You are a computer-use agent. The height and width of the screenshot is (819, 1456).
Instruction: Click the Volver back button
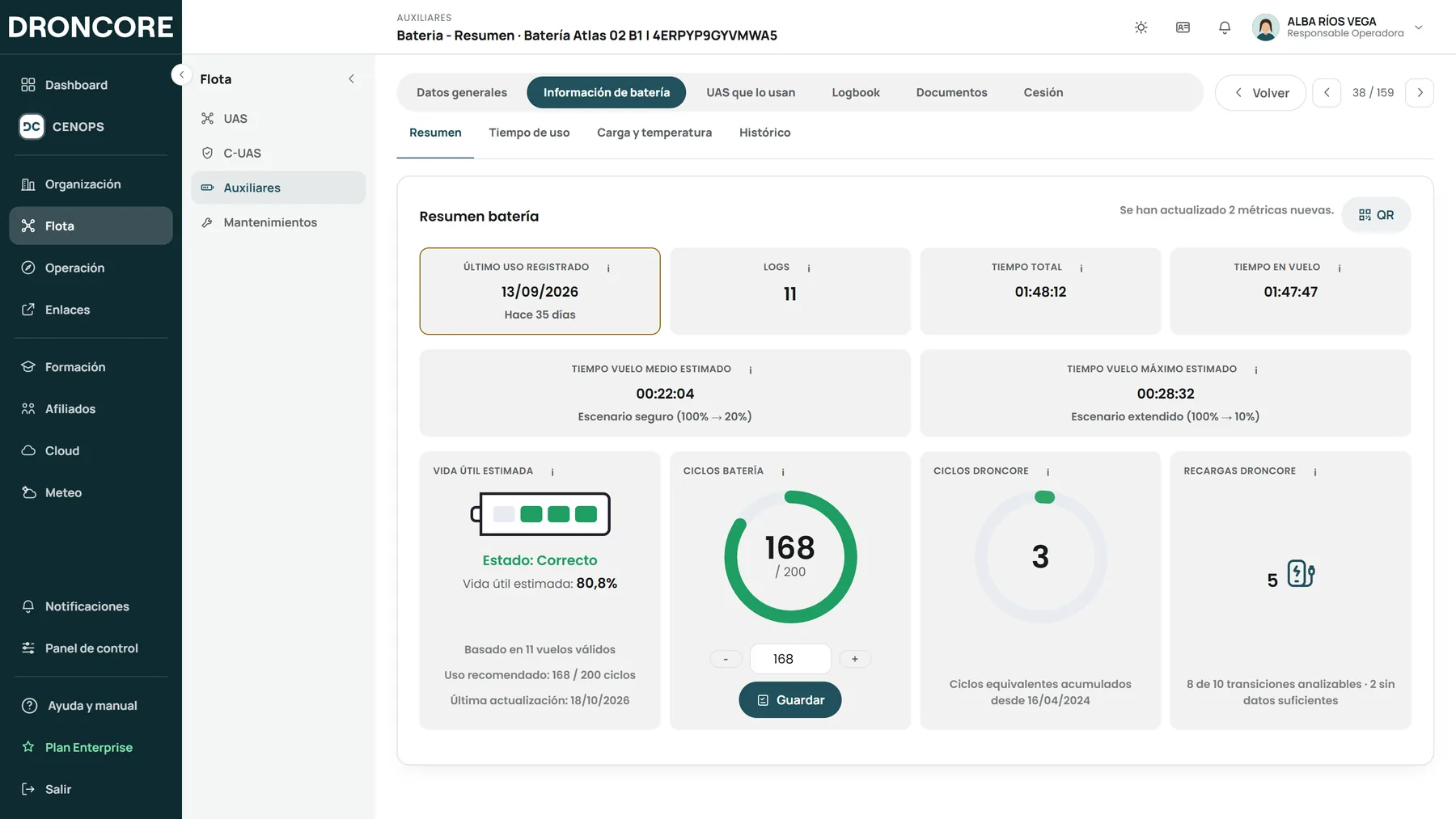(1260, 92)
